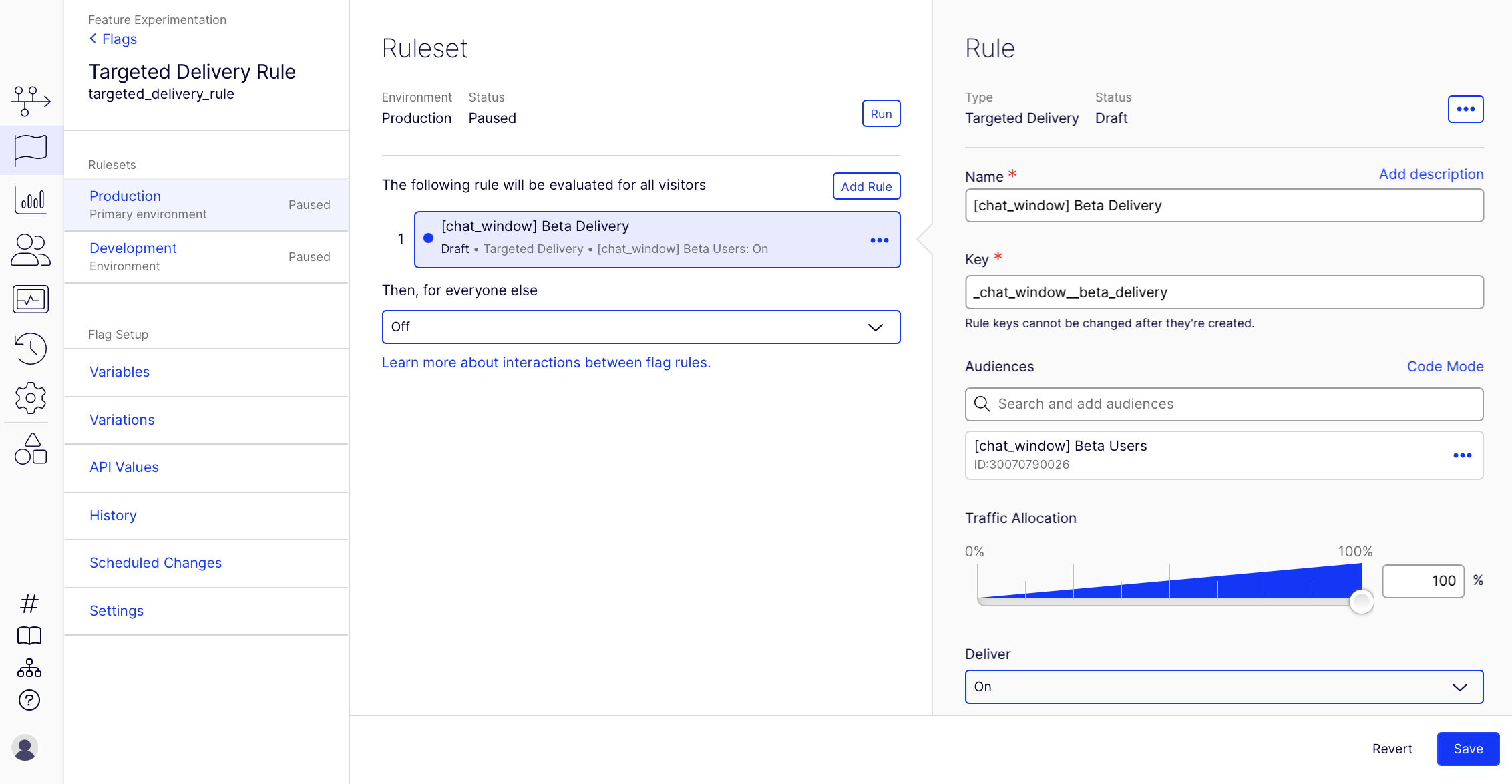Click the traffic allocation slider handle

(1361, 602)
